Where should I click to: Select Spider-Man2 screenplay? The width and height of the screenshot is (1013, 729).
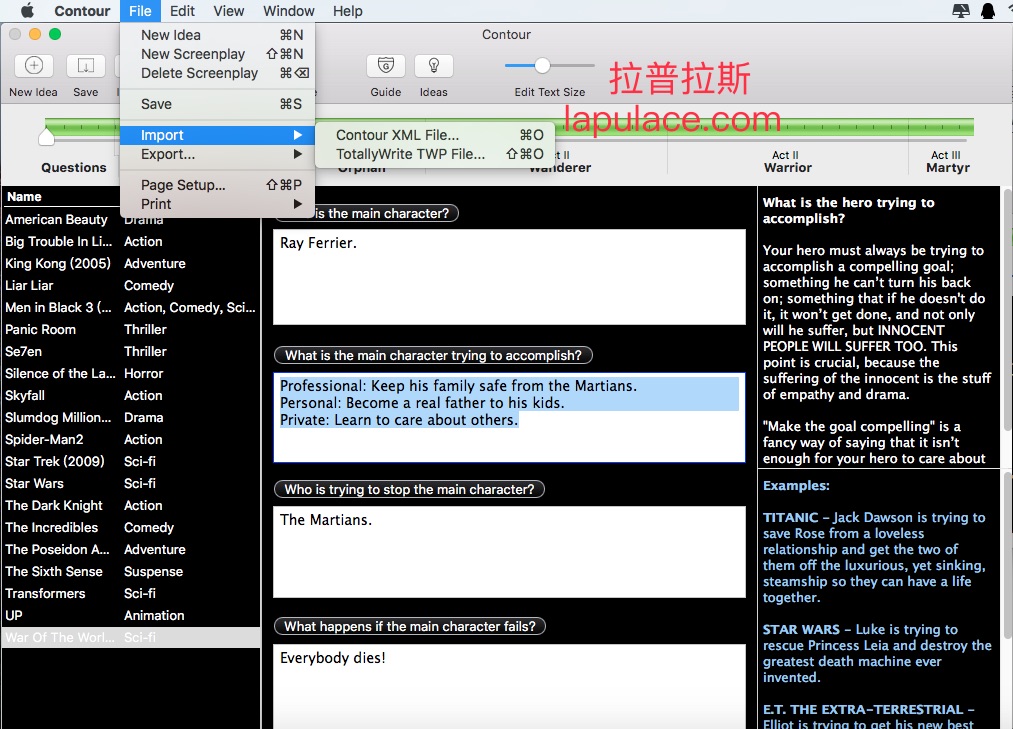click(x=131, y=439)
